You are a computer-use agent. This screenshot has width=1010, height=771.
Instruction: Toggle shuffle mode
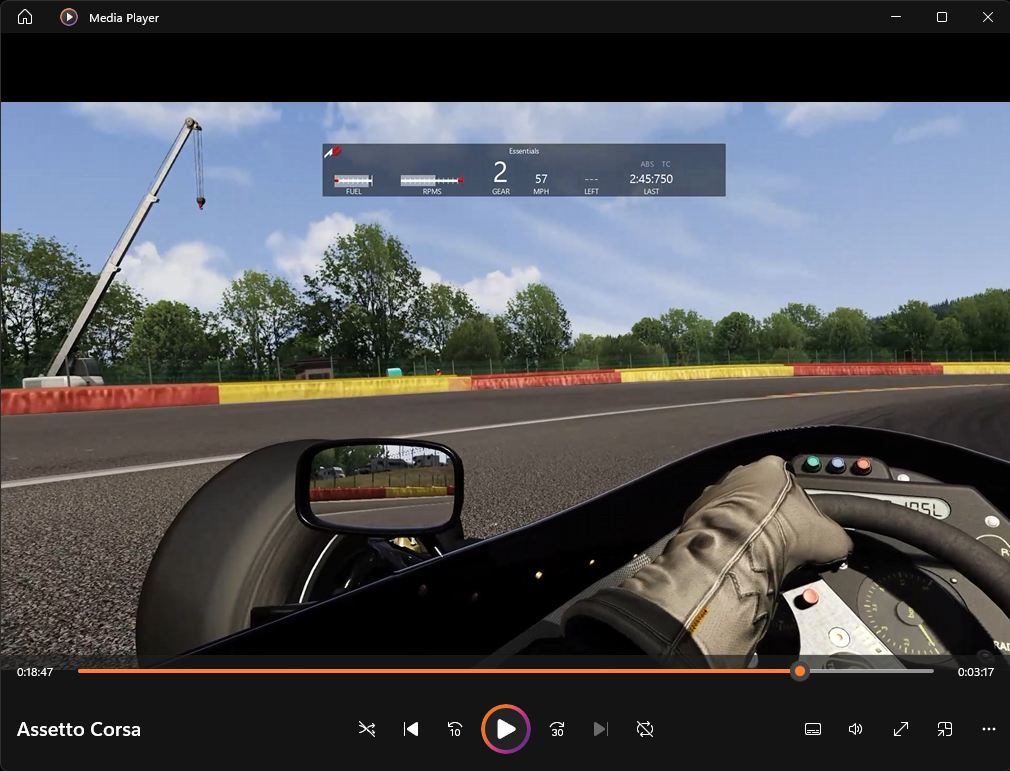tap(367, 729)
